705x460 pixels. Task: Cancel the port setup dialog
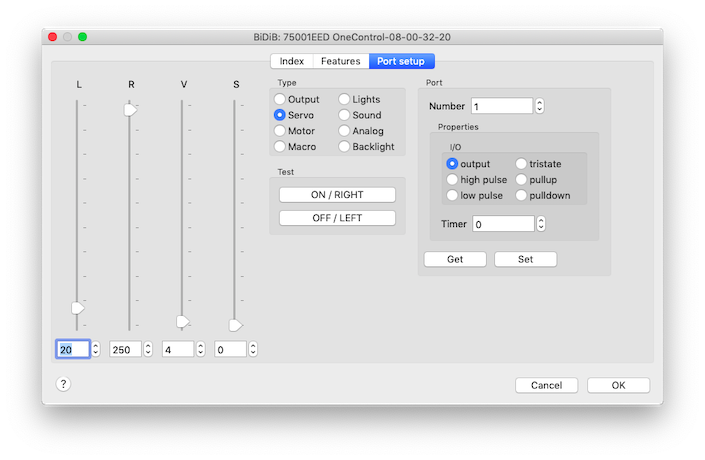546,385
